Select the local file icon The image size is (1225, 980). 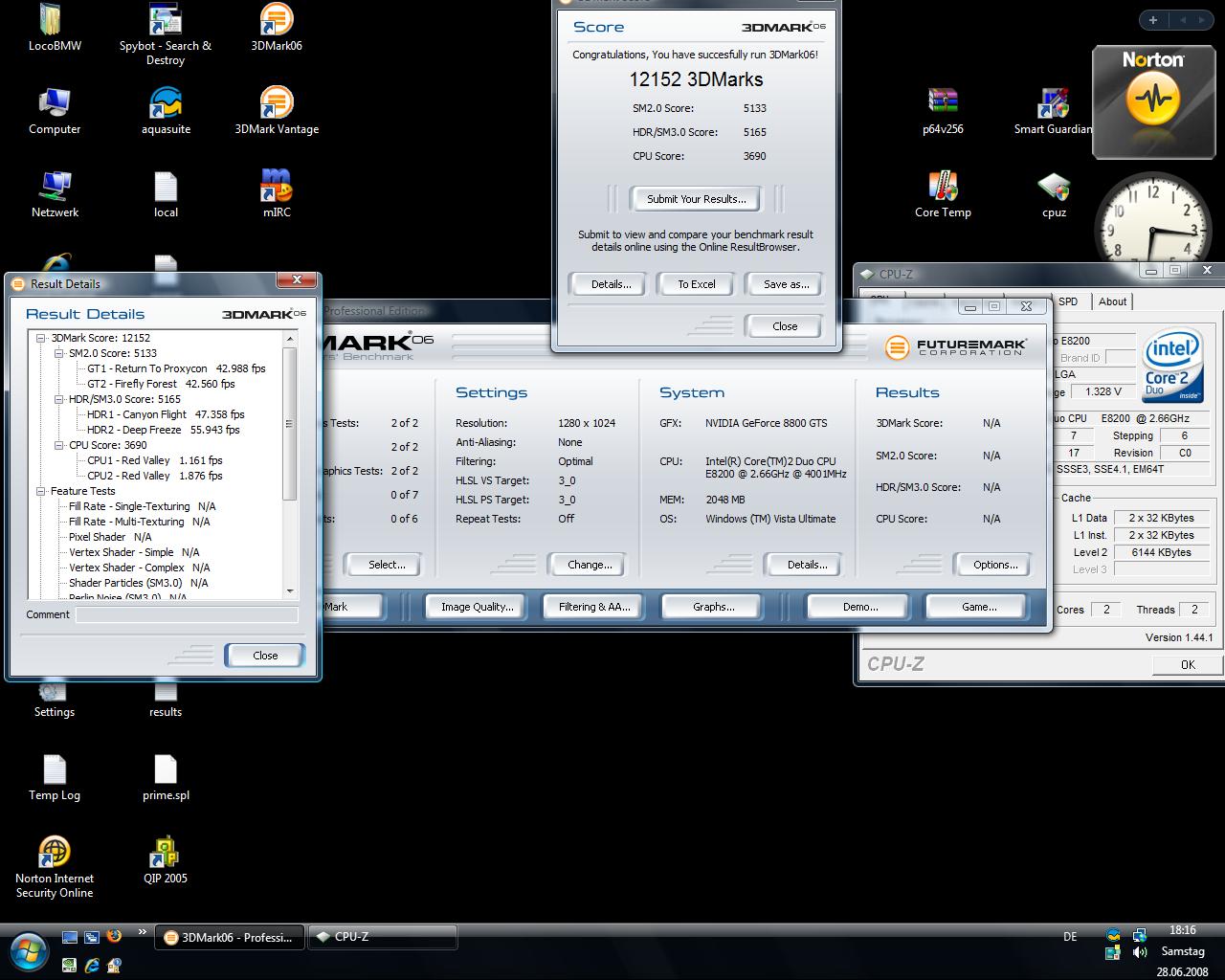coord(166,194)
